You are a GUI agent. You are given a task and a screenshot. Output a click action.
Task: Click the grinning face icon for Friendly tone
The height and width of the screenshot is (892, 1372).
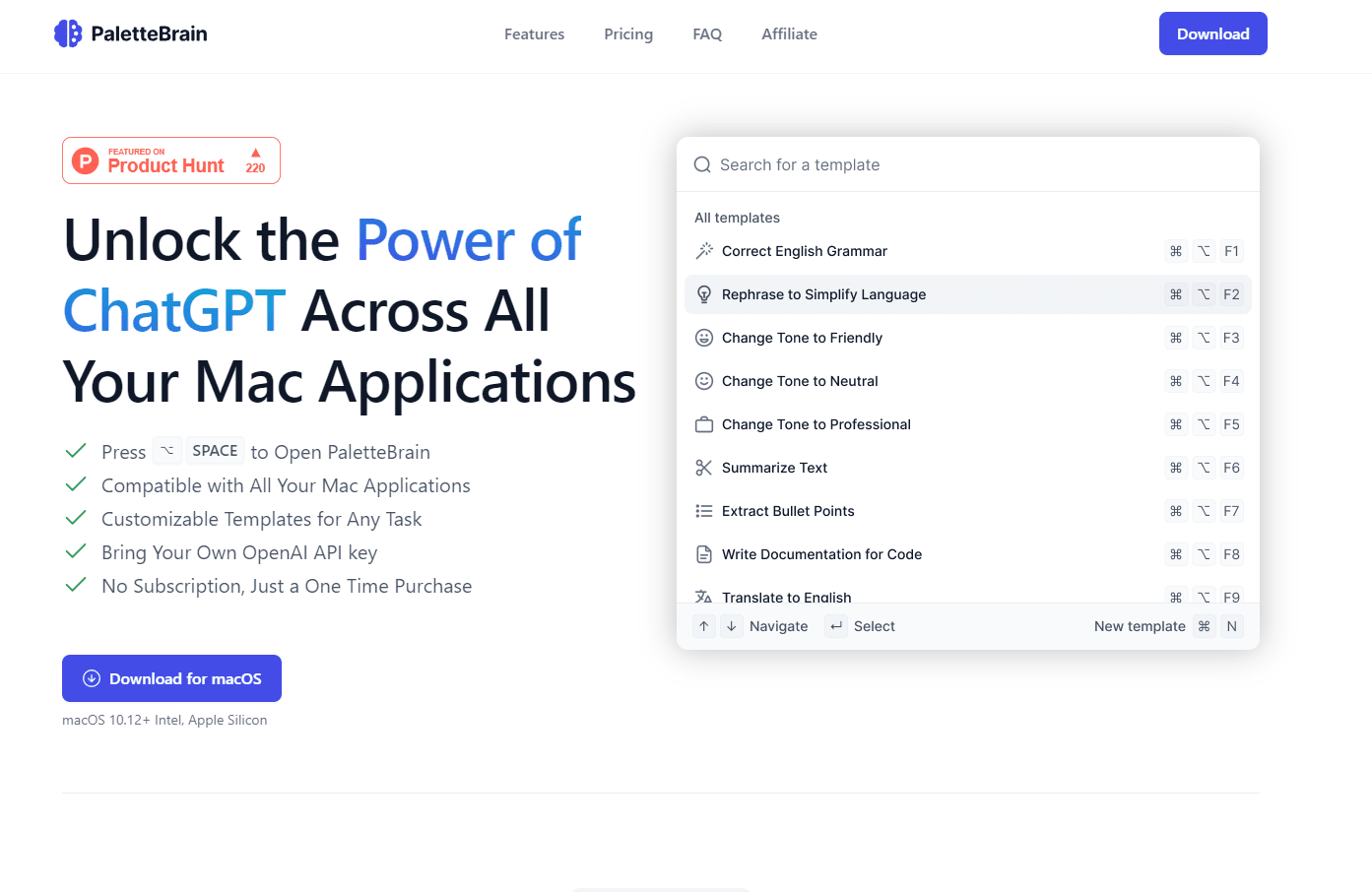coord(704,338)
